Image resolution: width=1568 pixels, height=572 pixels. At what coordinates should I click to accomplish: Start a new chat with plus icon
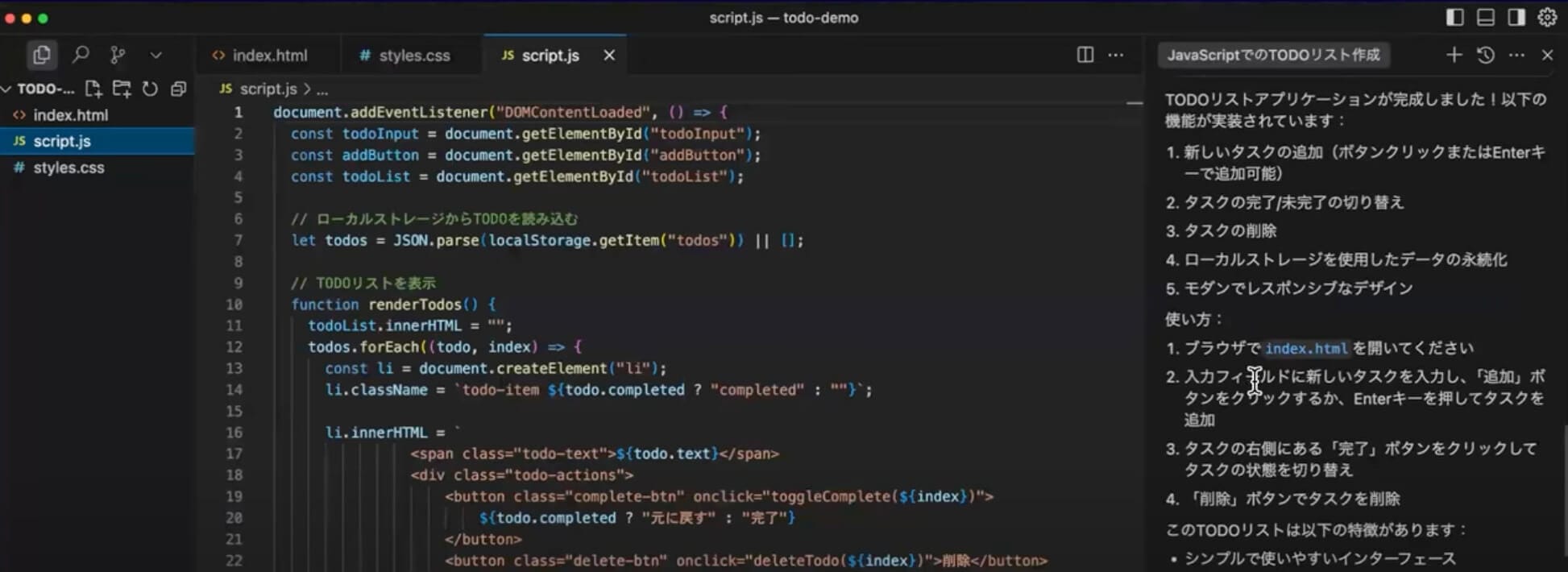[1454, 55]
